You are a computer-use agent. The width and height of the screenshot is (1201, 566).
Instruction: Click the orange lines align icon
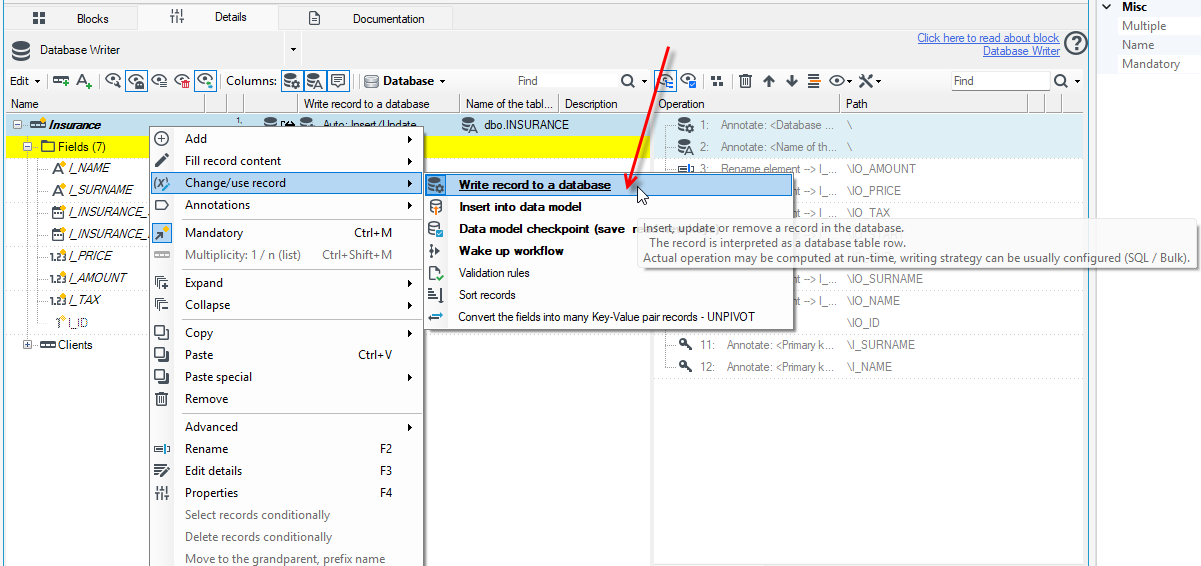pos(814,81)
